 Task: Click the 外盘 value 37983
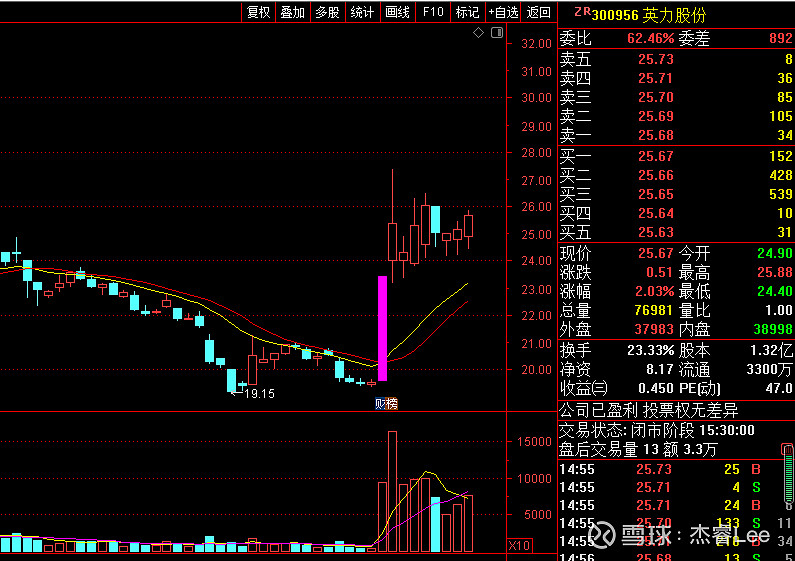[x=654, y=330]
